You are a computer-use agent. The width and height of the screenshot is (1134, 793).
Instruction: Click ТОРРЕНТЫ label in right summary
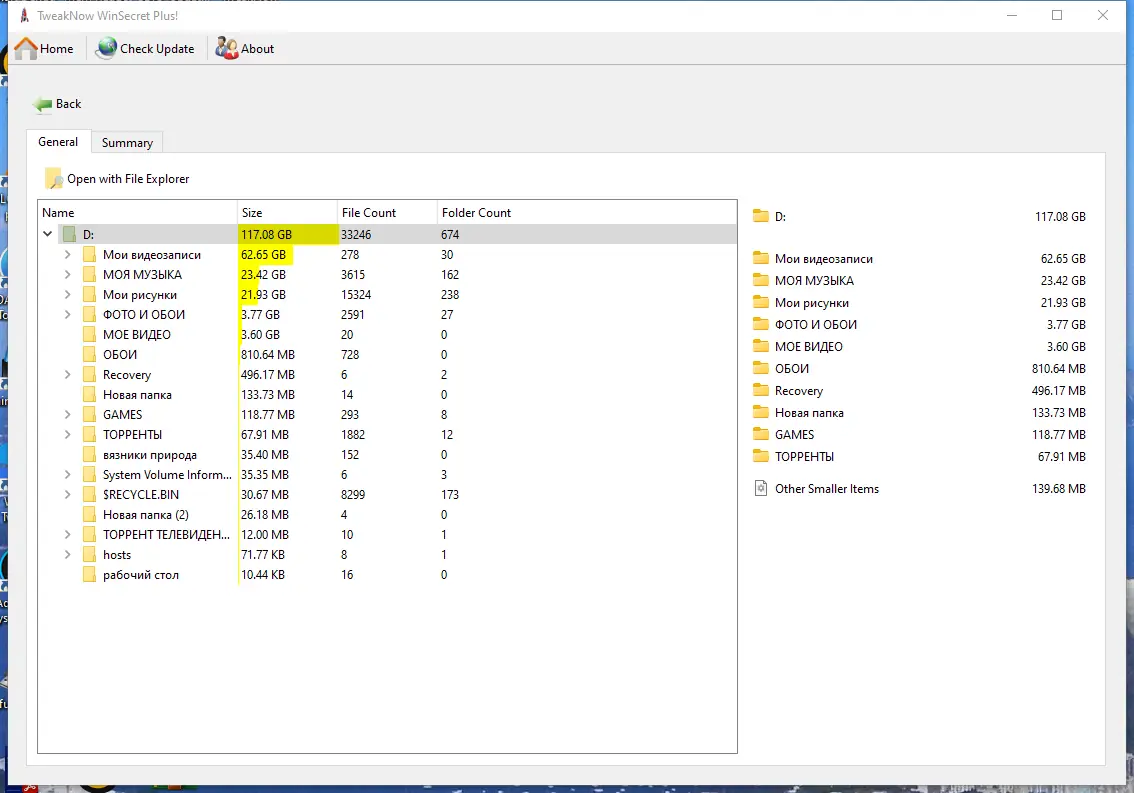804,457
